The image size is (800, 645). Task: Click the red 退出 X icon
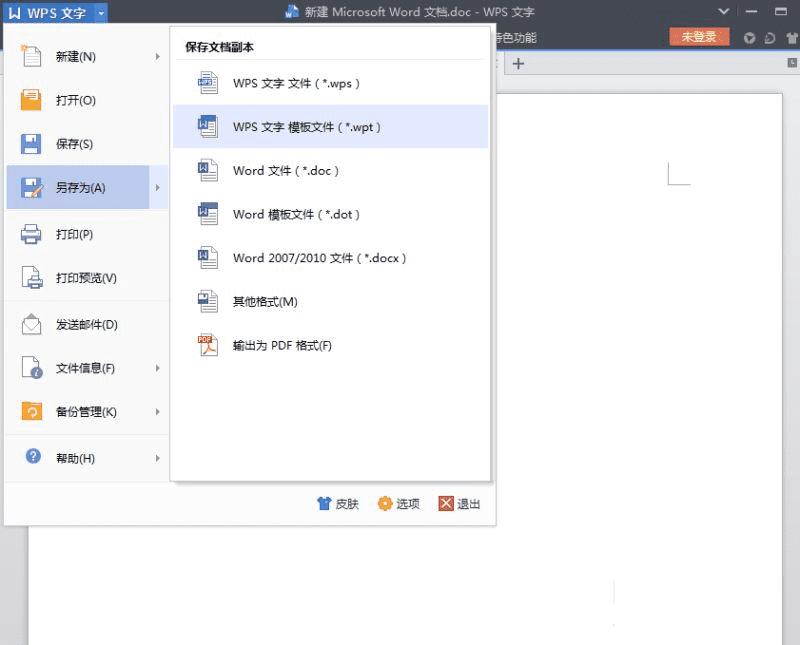pyautogui.click(x=445, y=504)
